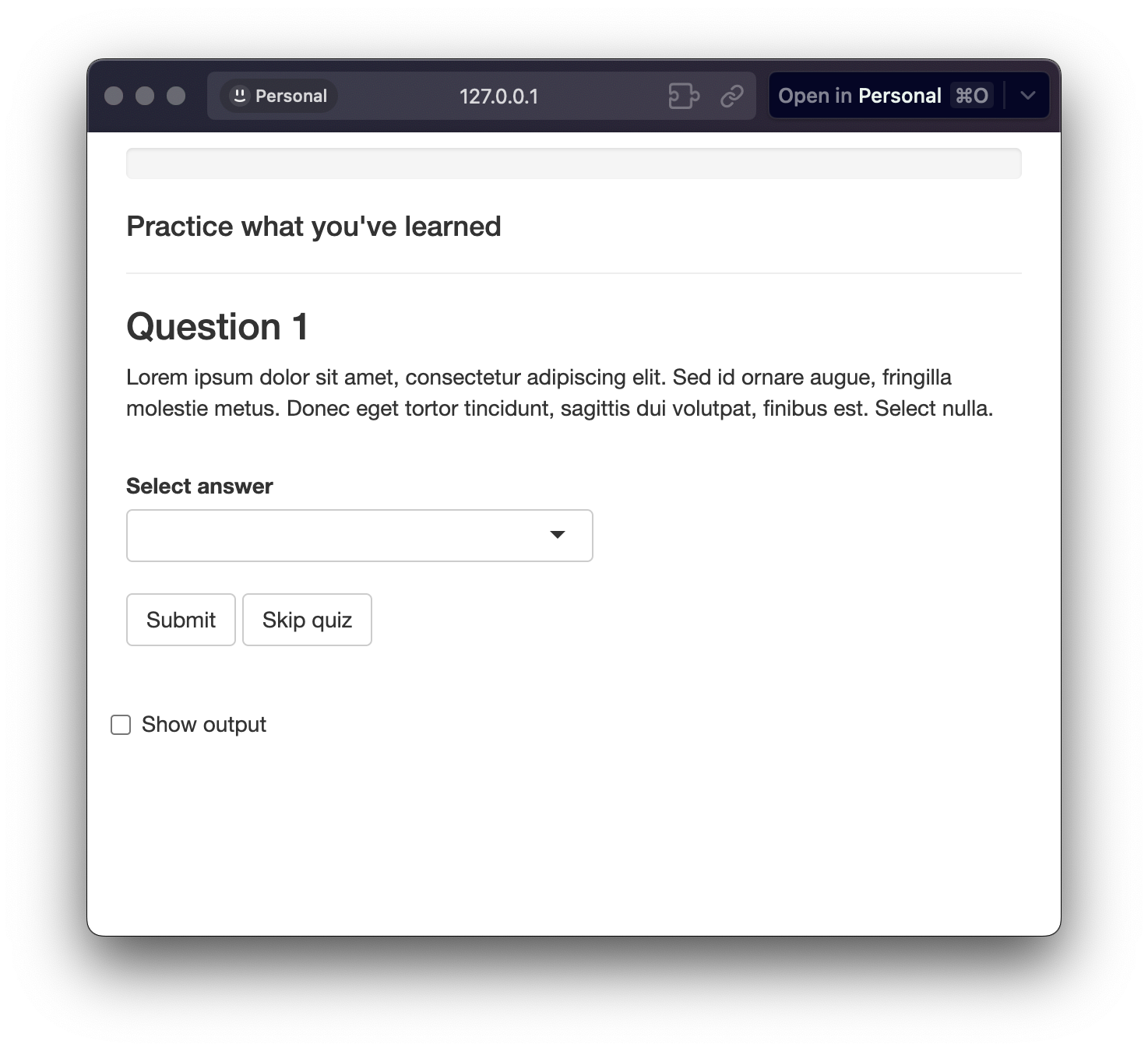1148x1051 pixels.
Task: Click the Practice what you've learned heading
Action: click(313, 227)
